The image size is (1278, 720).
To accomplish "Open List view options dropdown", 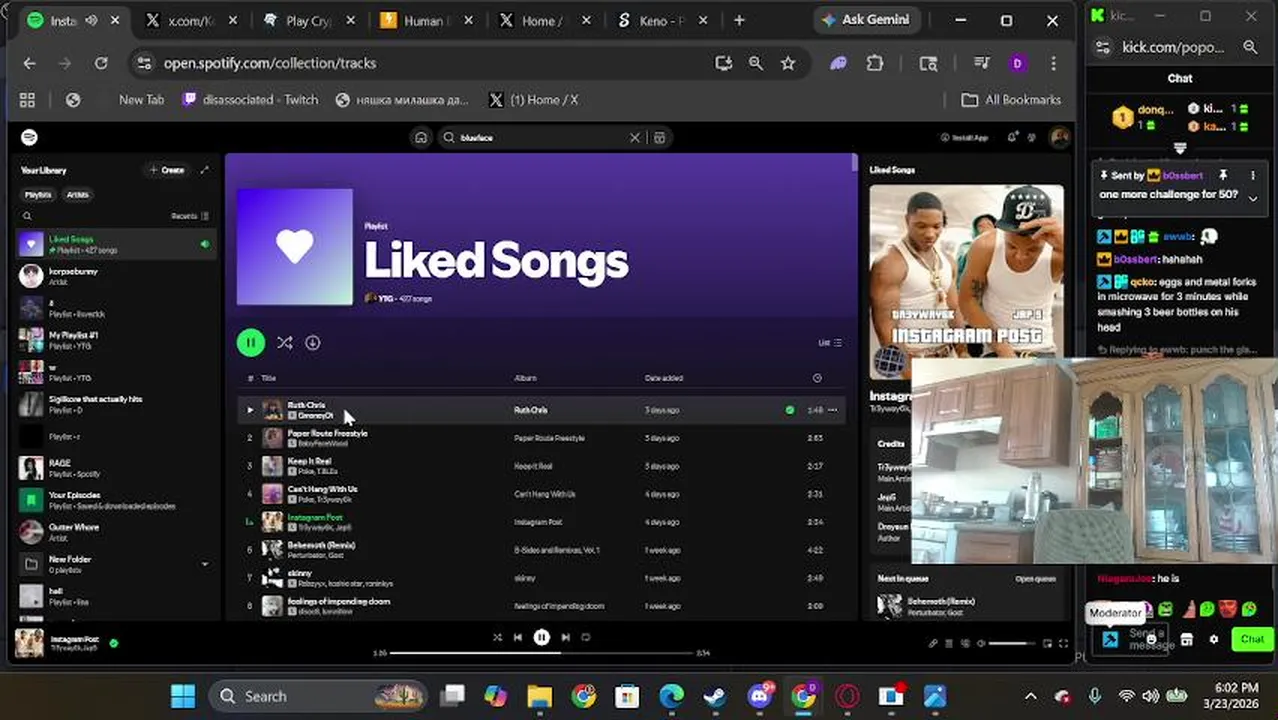I will click(830, 343).
